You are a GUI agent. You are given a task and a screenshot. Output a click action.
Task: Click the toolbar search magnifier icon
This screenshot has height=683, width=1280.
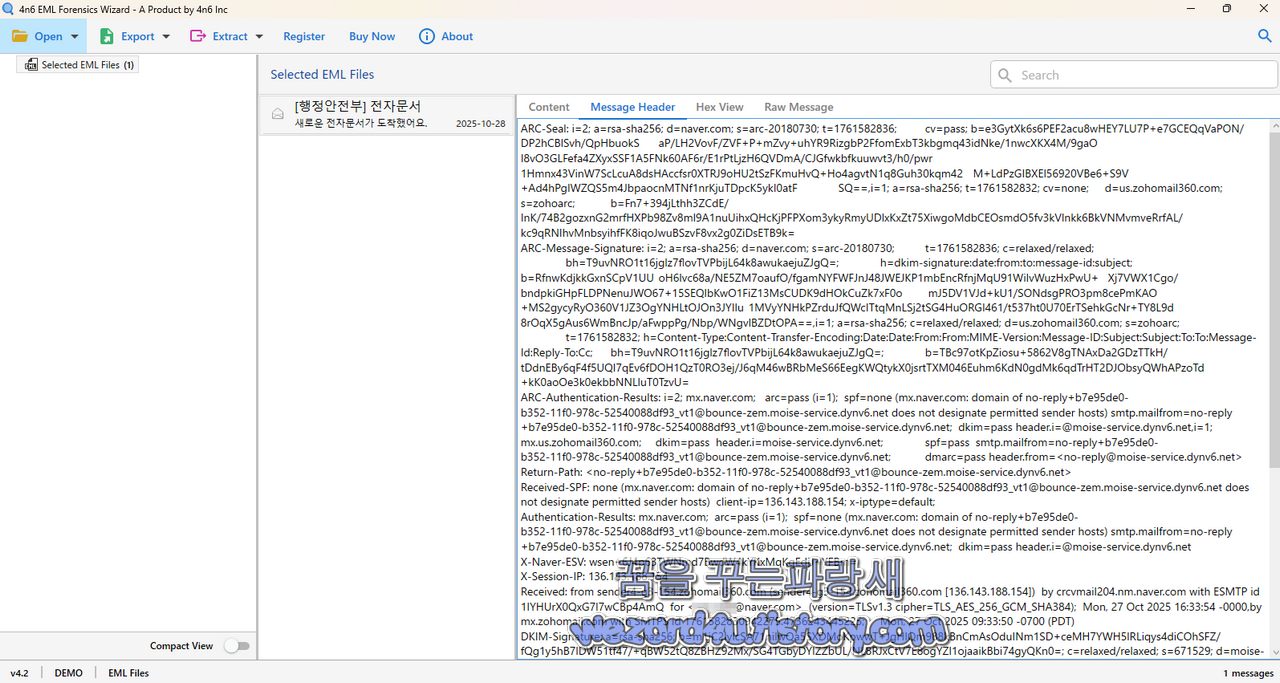pos(1264,36)
